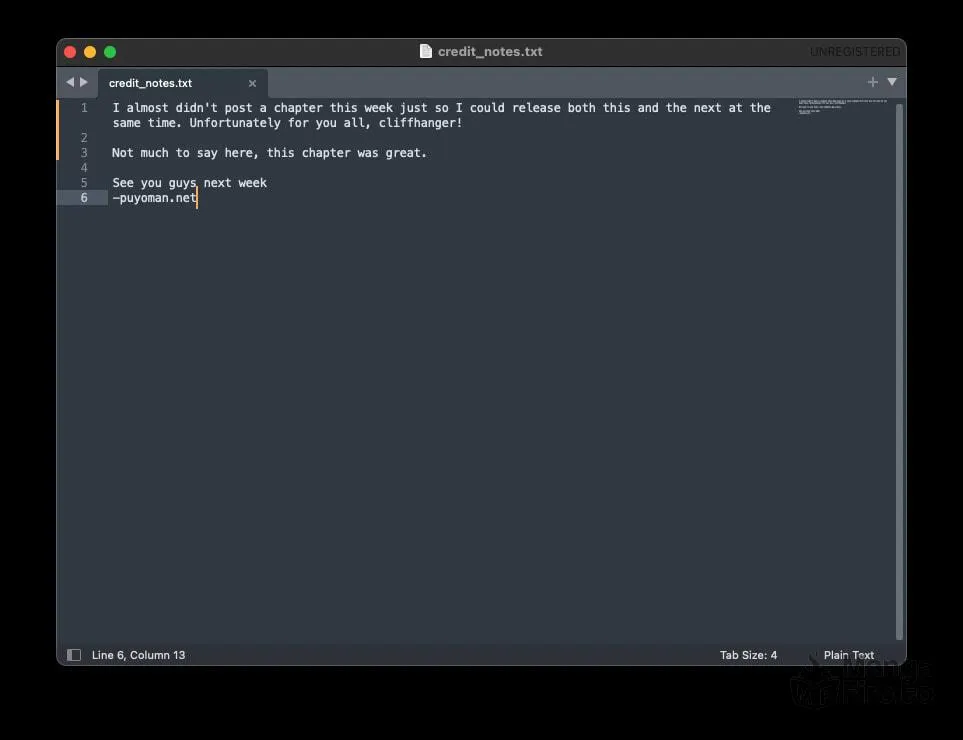
Task: Select the credit_notes.txt tab
Action: pyautogui.click(x=182, y=83)
